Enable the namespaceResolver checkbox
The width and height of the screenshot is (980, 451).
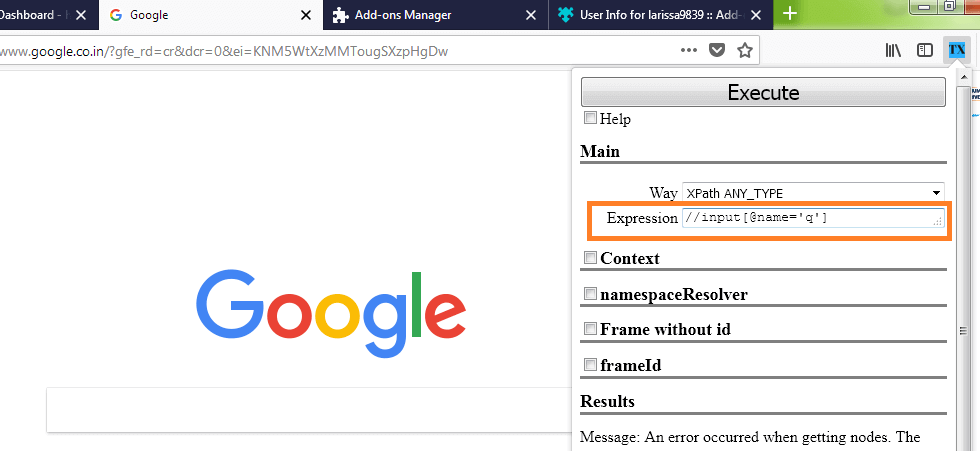point(590,293)
